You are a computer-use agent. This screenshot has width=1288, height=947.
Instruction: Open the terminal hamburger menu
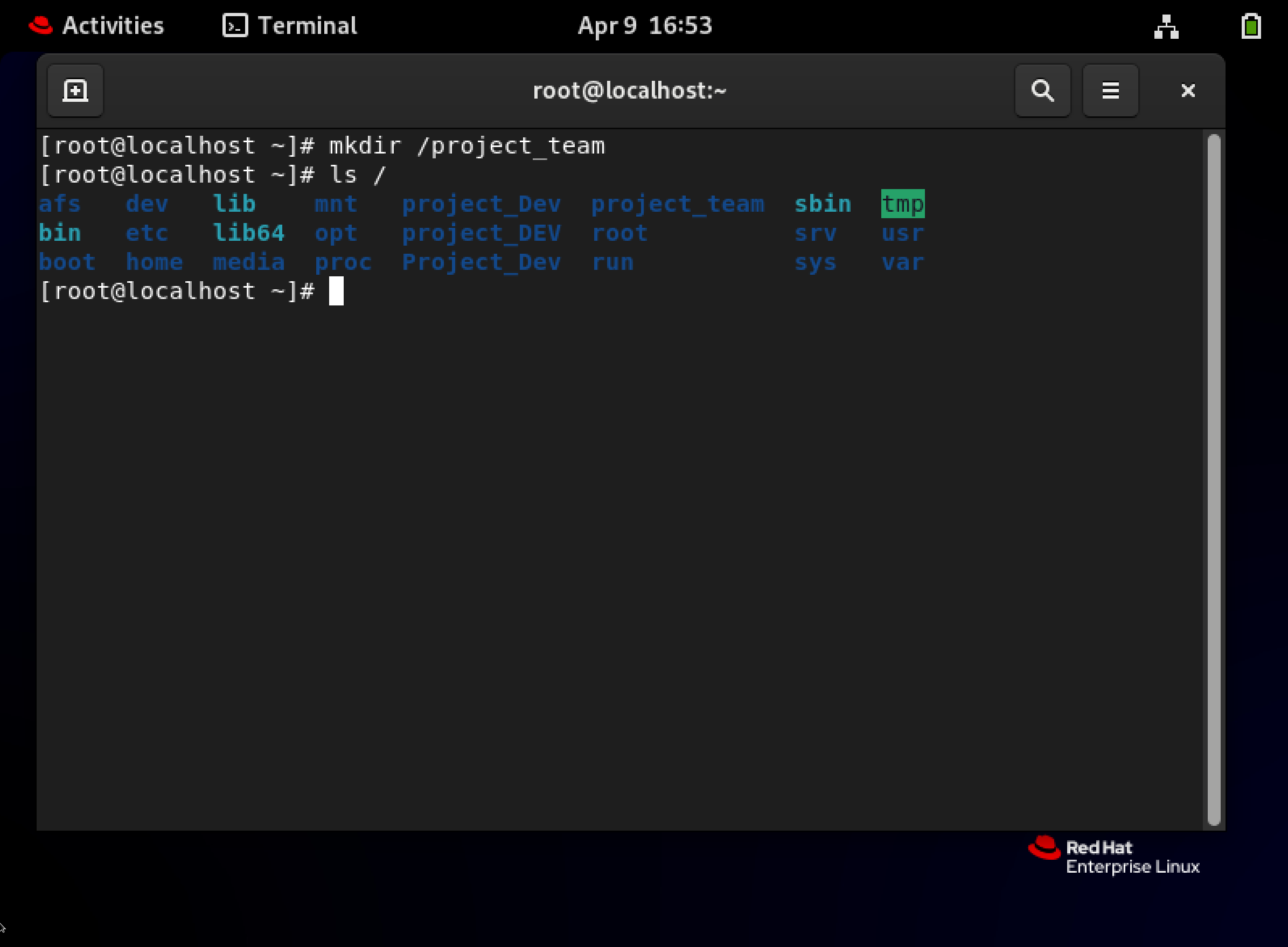pos(1110,90)
